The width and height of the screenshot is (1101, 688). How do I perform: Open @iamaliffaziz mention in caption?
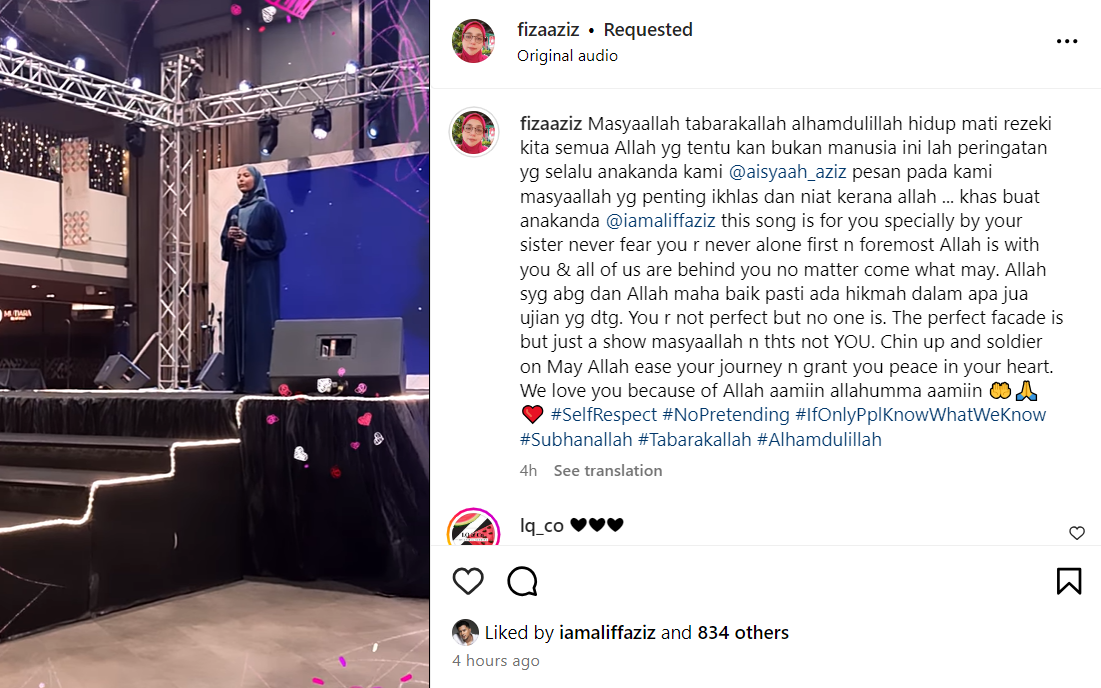(x=660, y=220)
